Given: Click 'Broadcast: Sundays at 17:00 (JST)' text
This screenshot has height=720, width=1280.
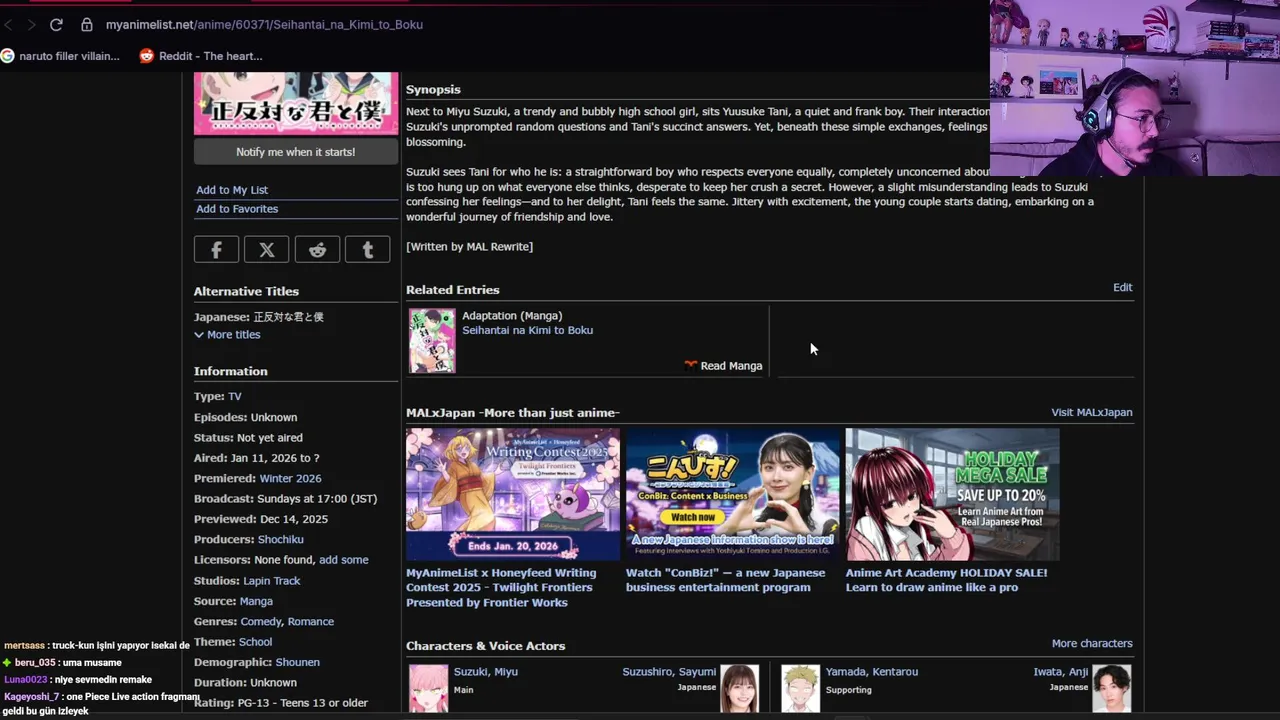Looking at the screenshot, I should 285,499.
